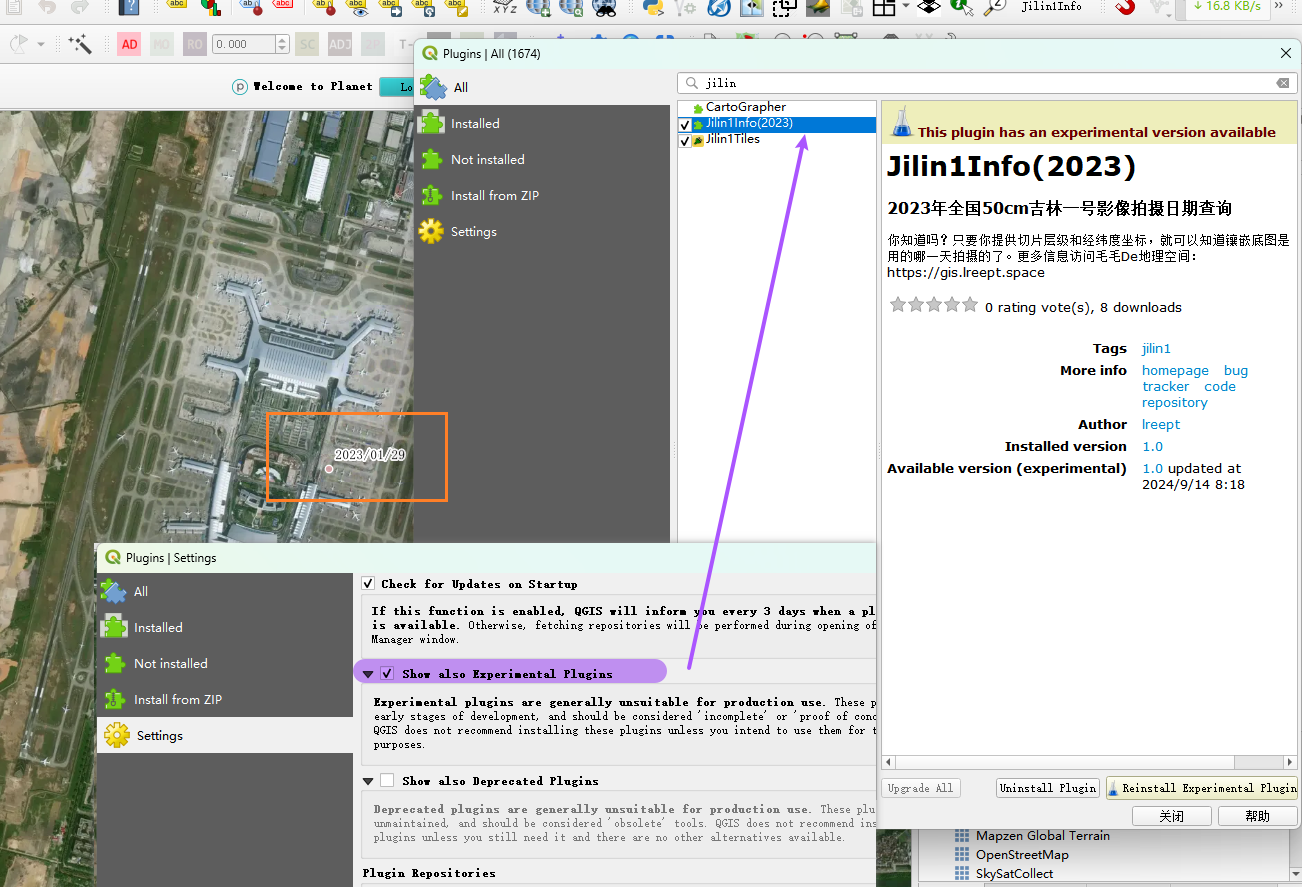
Task: Click the RO toolbar button
Action: pos(195,44)
